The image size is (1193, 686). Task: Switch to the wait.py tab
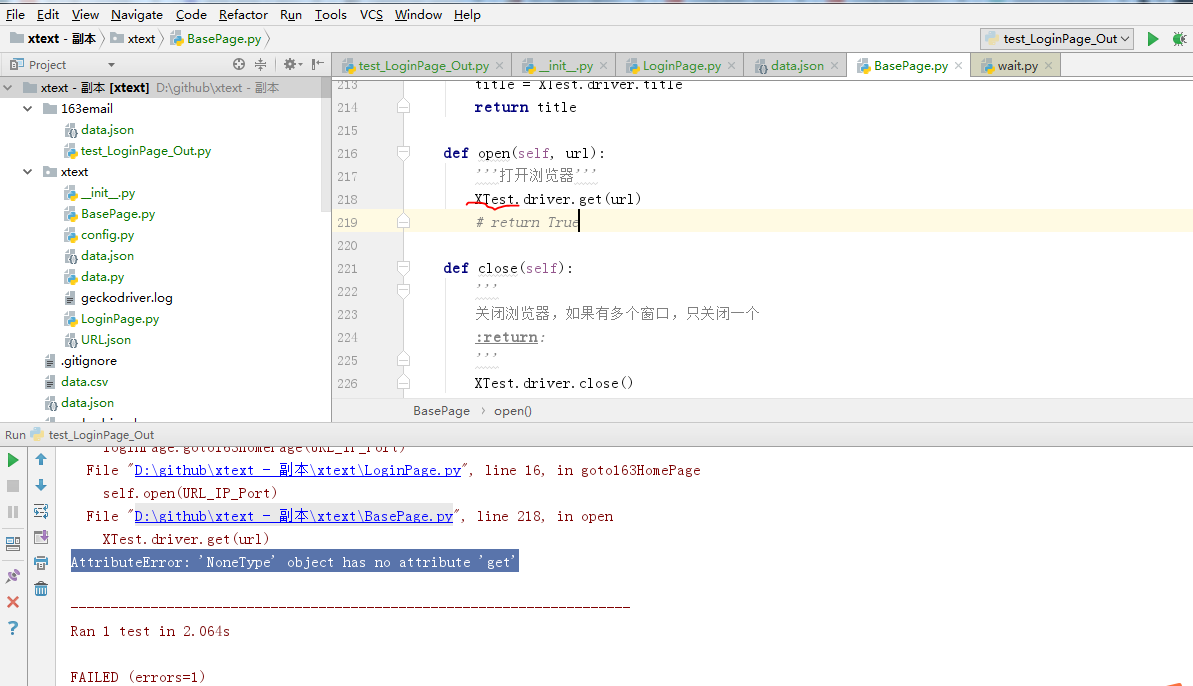(1017, 66)
